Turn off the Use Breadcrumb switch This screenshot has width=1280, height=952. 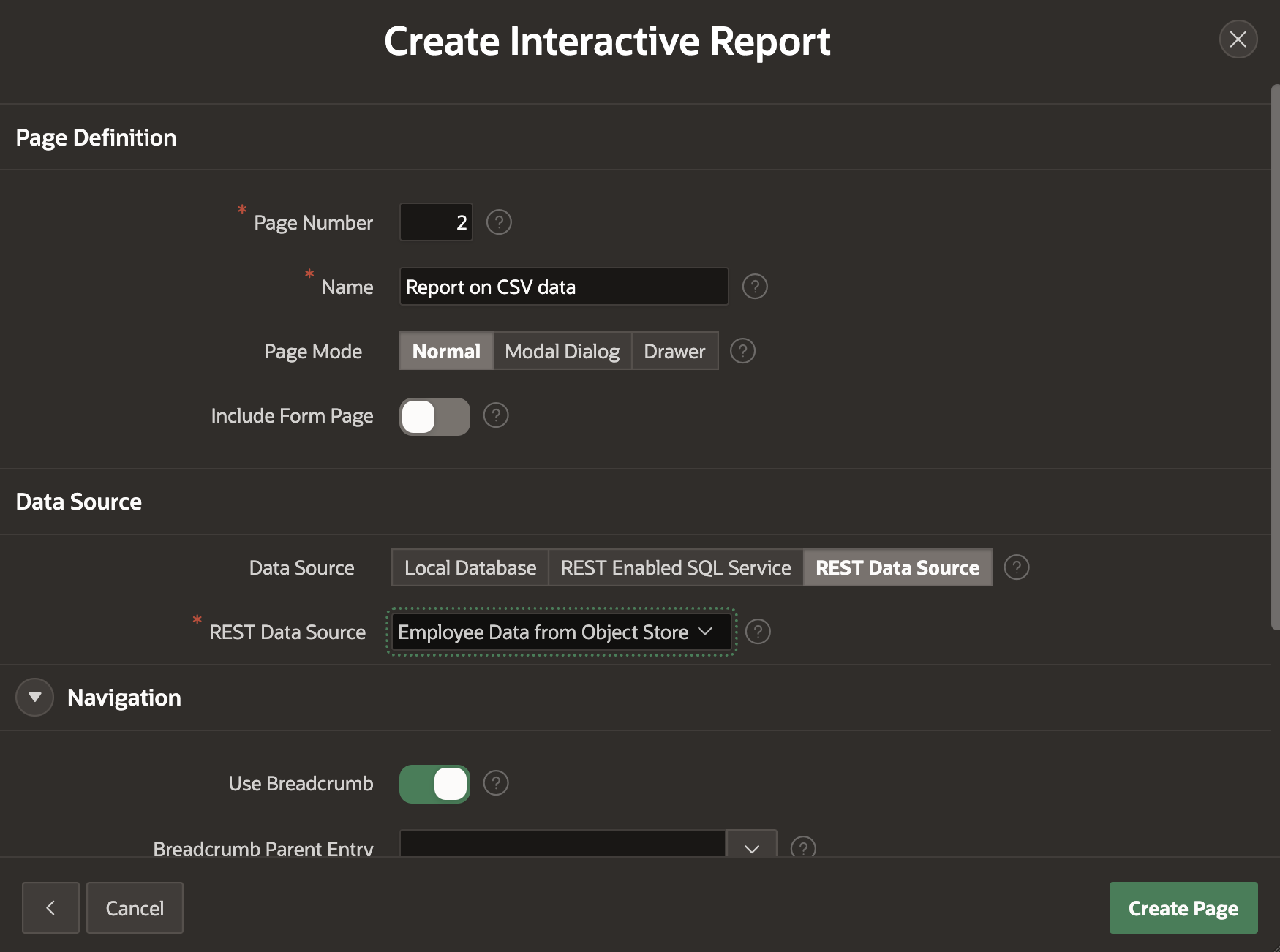click(x=434, y=785)
